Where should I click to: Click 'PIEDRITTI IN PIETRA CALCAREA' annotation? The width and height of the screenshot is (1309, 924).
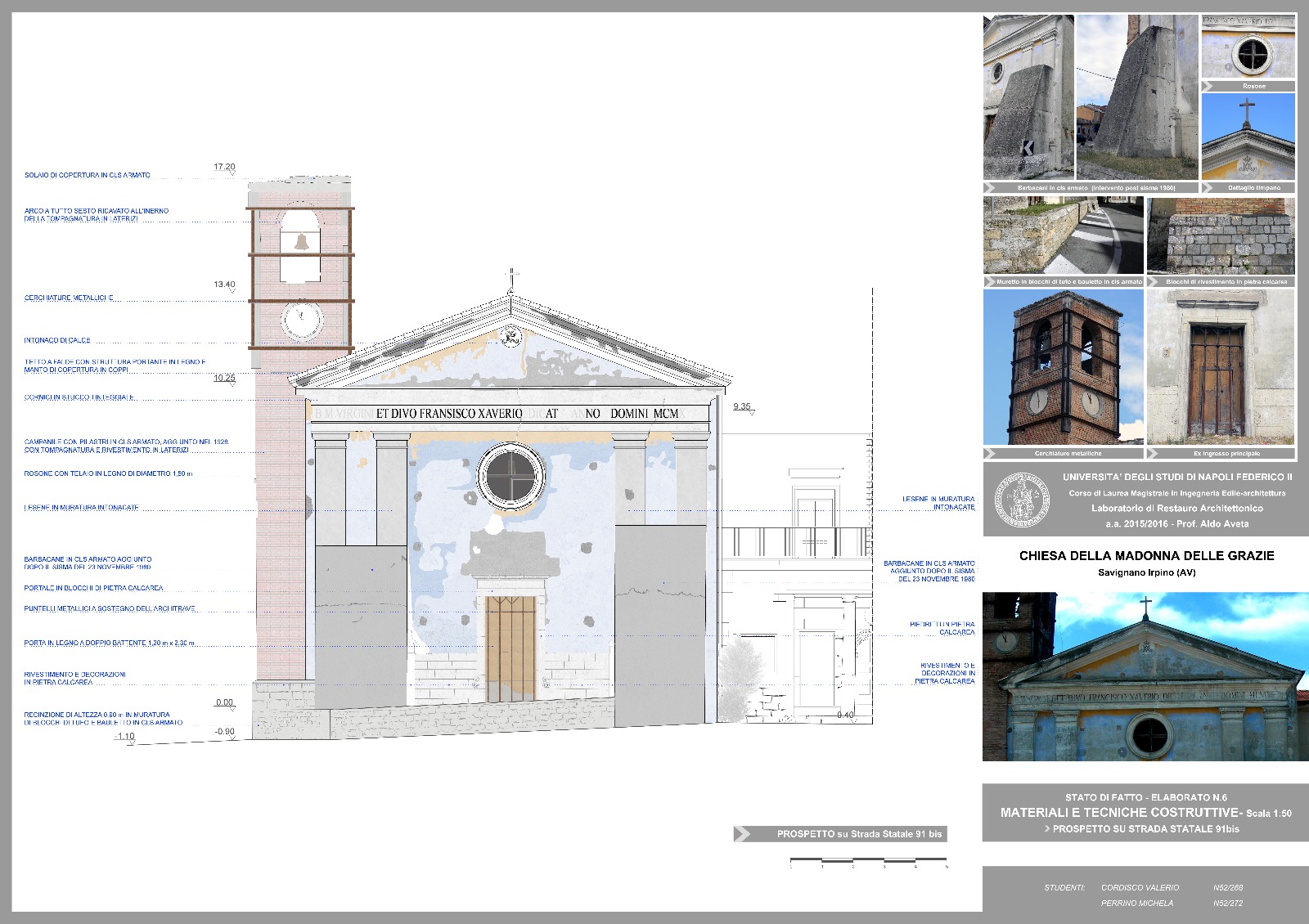tap(942, 628)
